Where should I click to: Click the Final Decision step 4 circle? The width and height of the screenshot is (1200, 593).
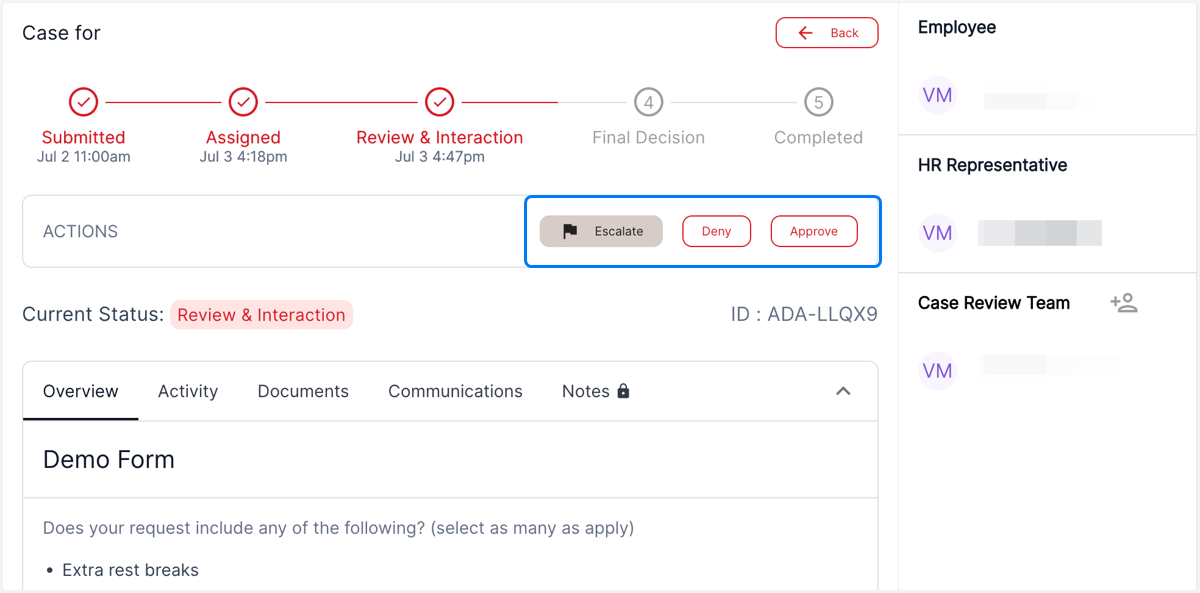tap(648, 102)
